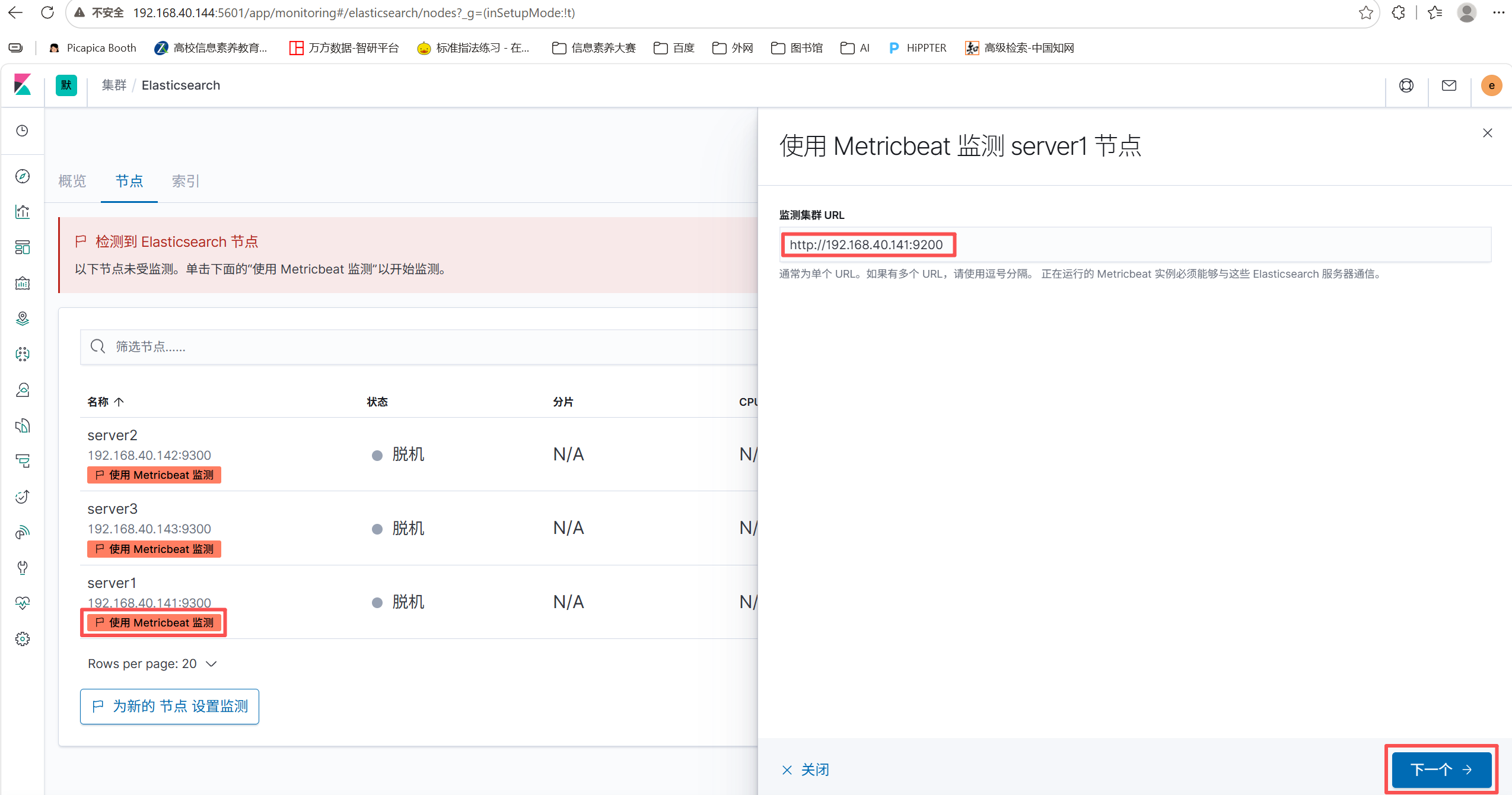Open the user avatar 'e' menu

pyautogui.click(x=1491, y=85)
